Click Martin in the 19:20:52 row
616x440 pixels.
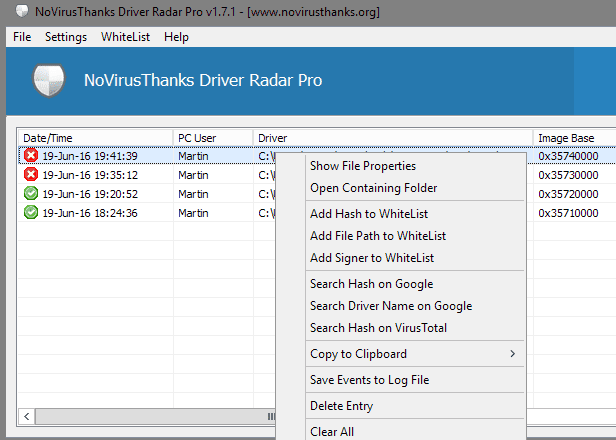(x=193, y=194)
